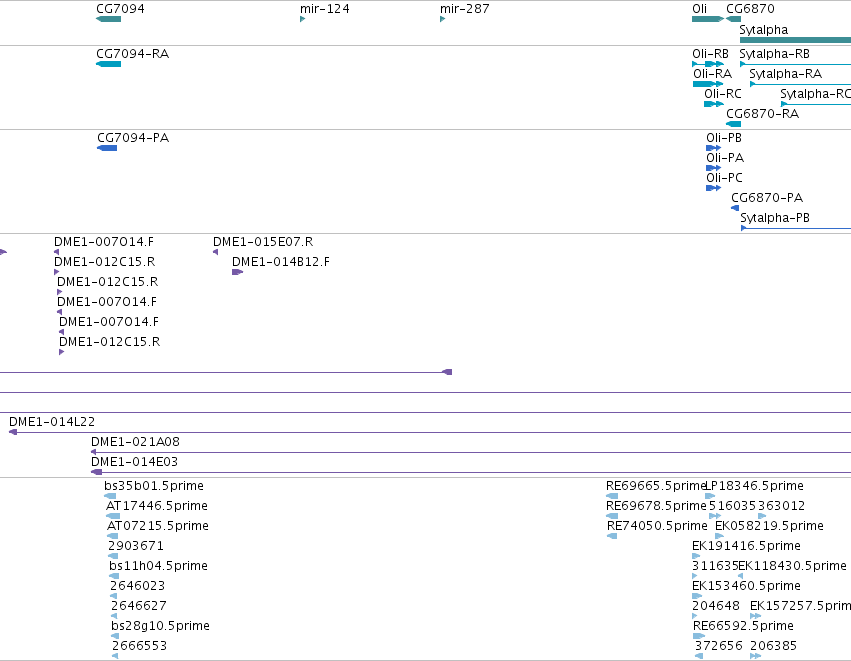Click the Sytalpha-RC transcript label
The image size is (851, 661).
pos(815,94)
